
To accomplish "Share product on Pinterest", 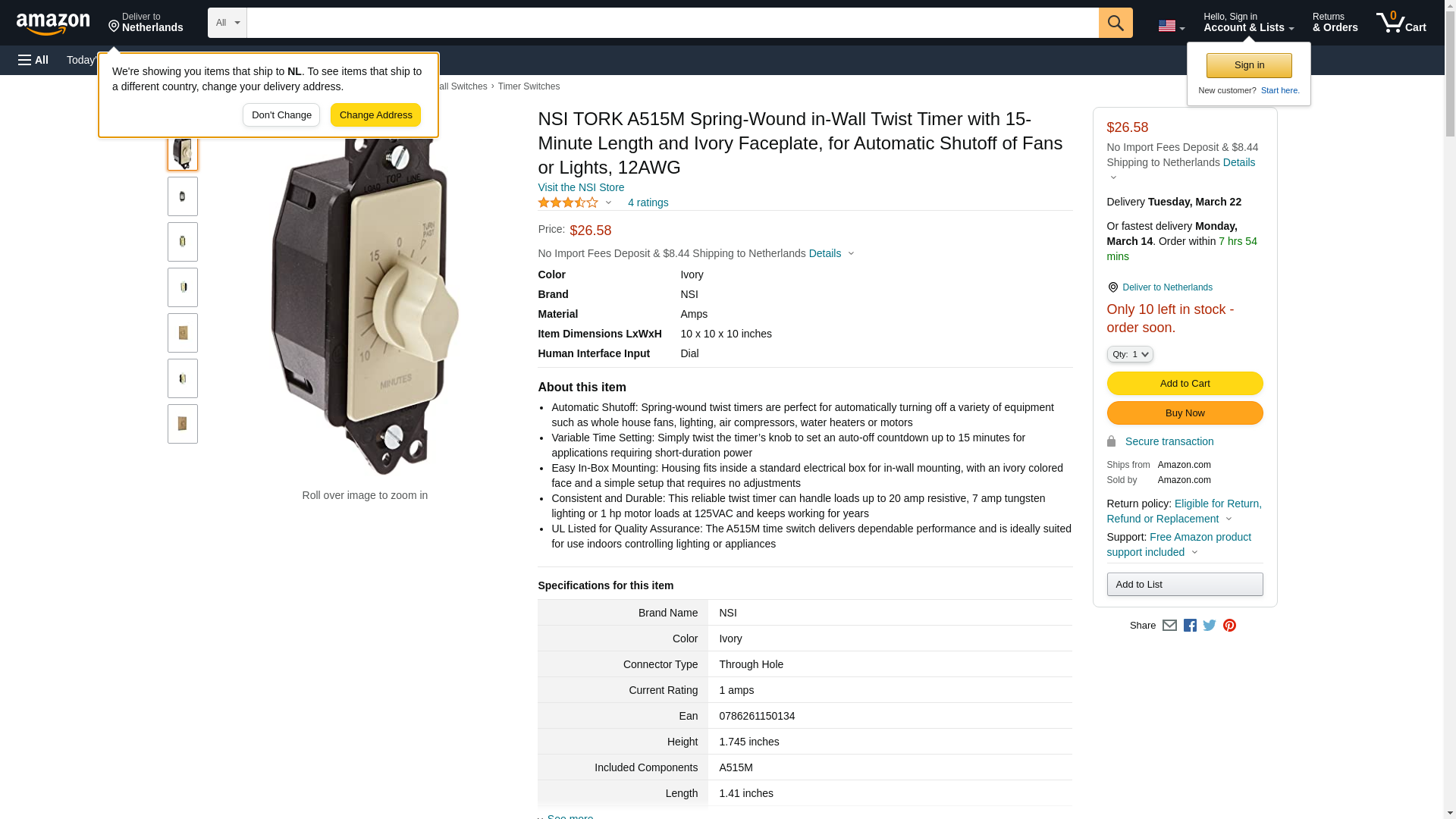I will [x=1229, y=626].
